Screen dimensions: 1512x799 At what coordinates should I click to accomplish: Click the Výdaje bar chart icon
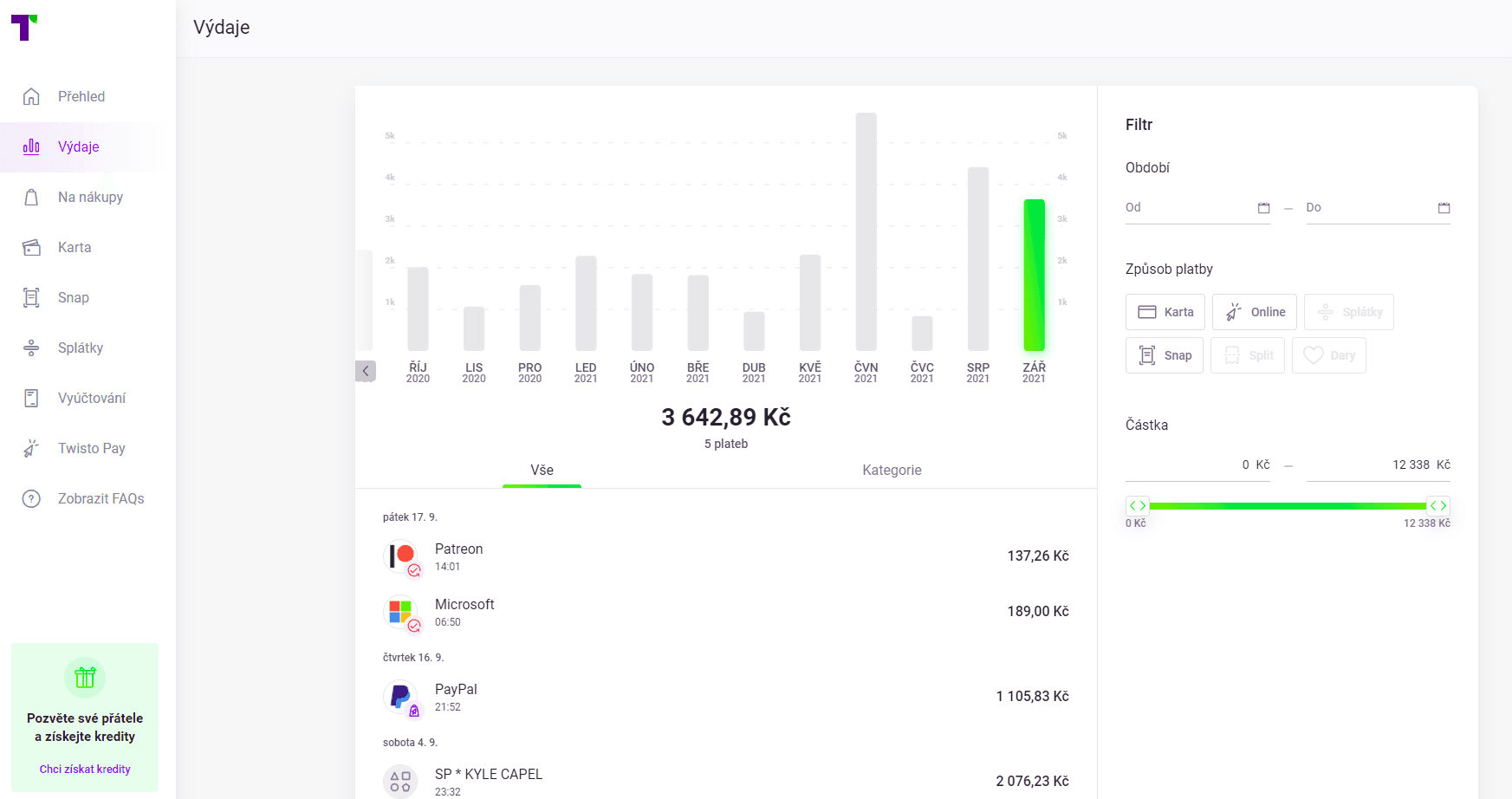point(31,146)
